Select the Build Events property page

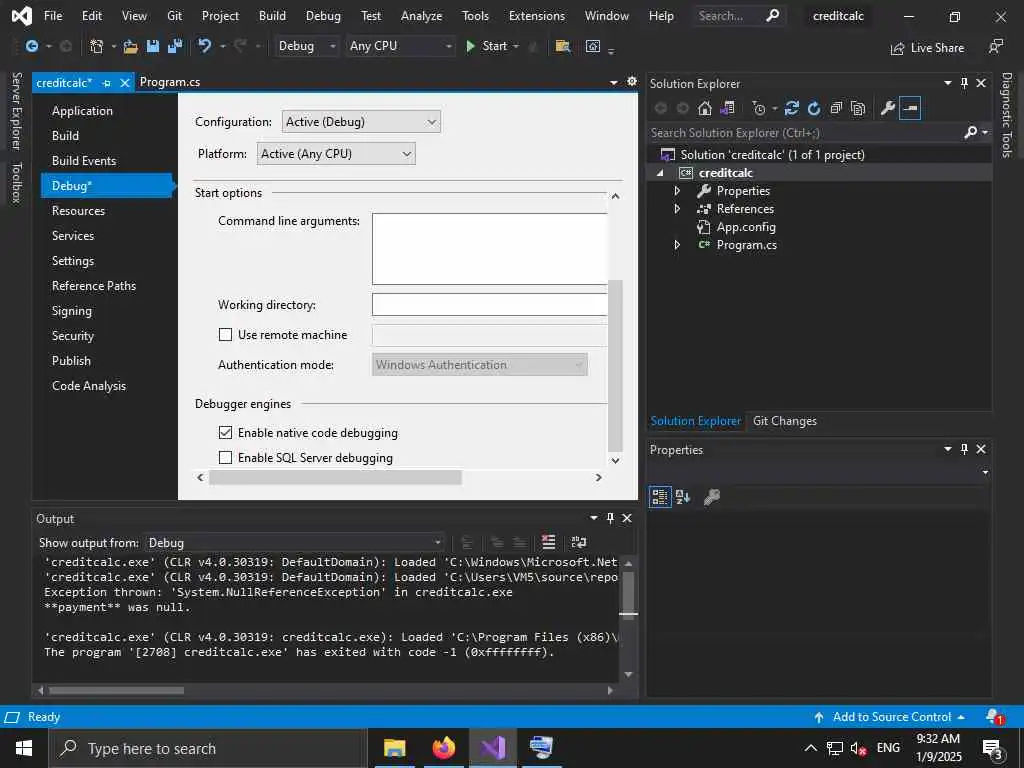[x=84, y=161]
